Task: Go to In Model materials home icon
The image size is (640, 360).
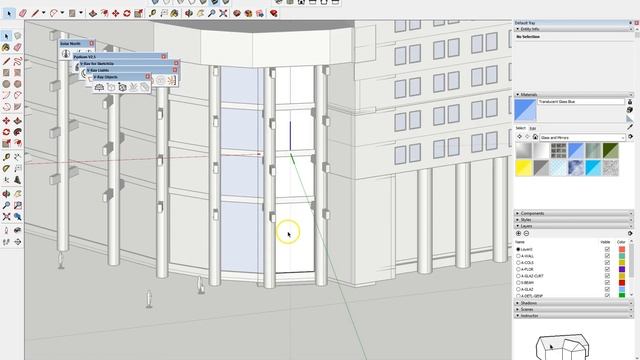Action: coord(535,137)
